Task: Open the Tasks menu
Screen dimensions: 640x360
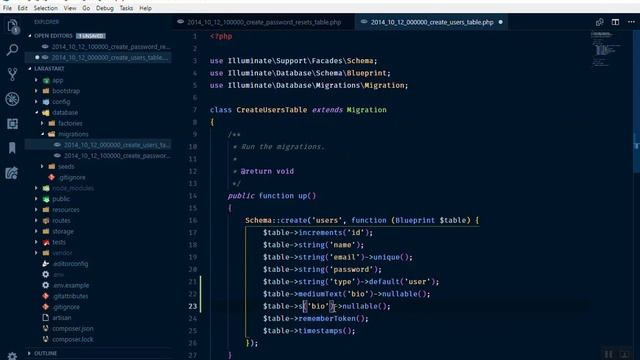Action: click(126, 8)
